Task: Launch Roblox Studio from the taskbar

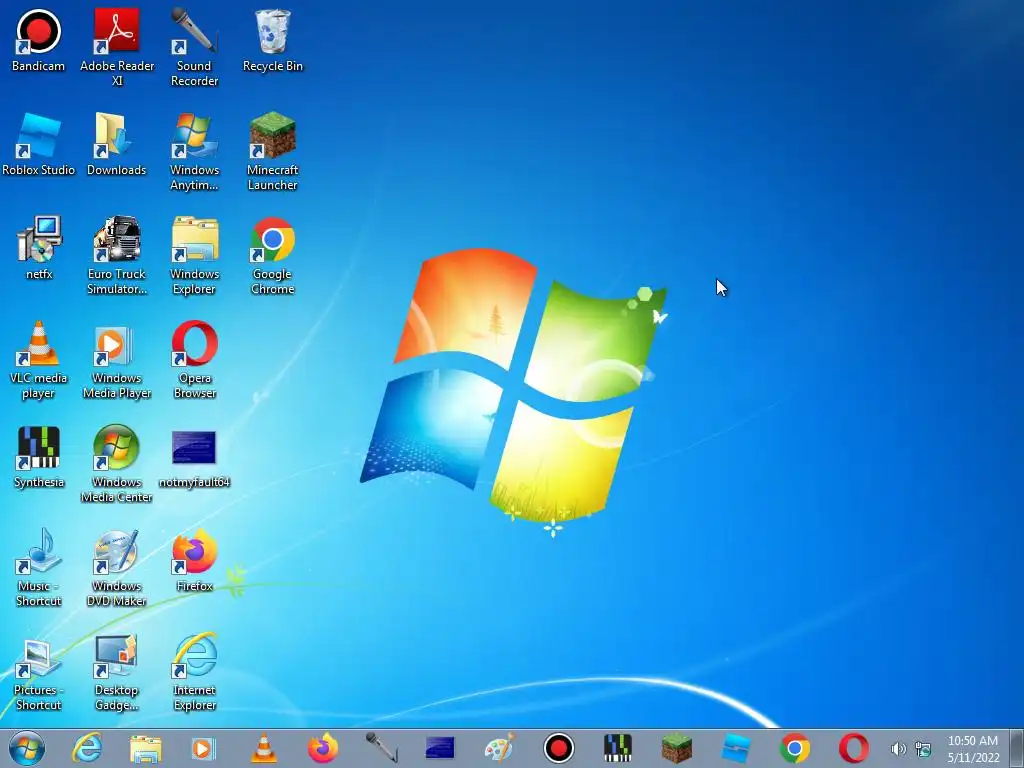Action: tap(736, 748)
